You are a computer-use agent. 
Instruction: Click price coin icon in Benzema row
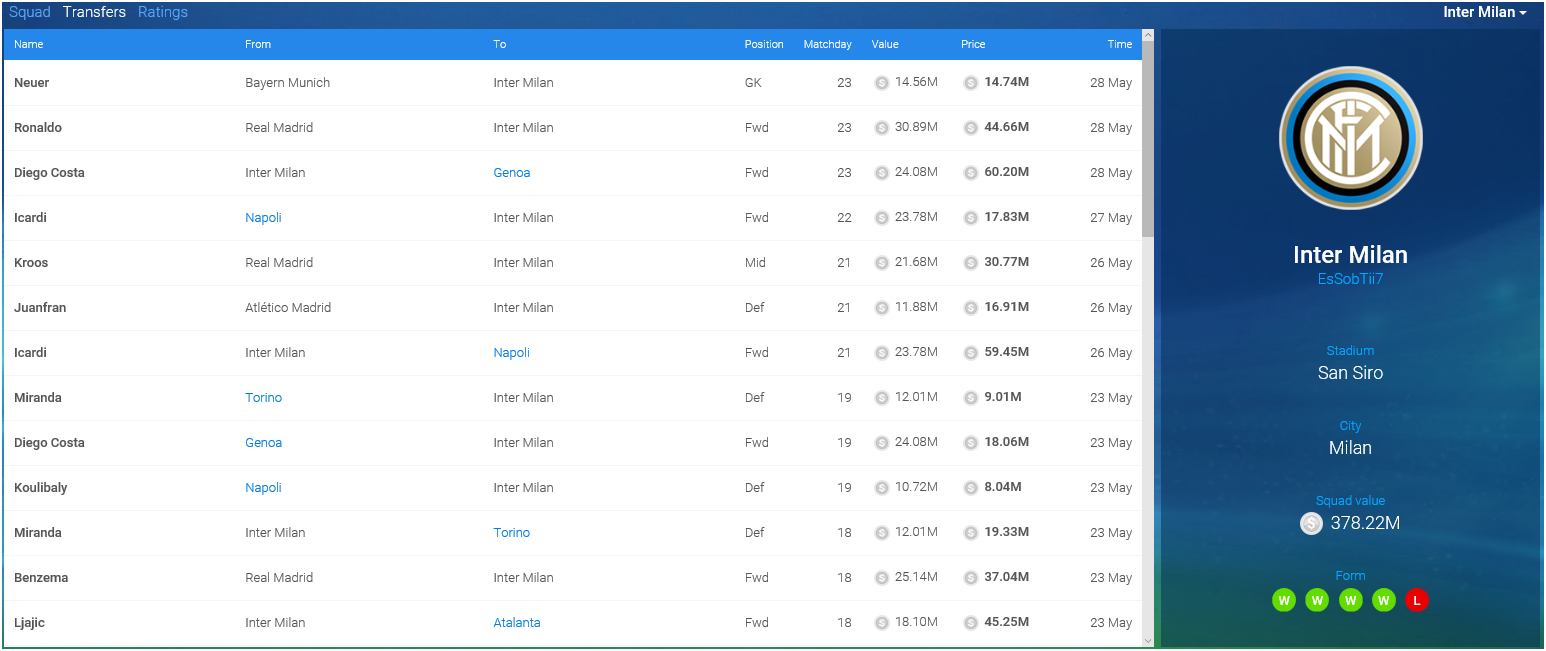click(x=970, y=578)
